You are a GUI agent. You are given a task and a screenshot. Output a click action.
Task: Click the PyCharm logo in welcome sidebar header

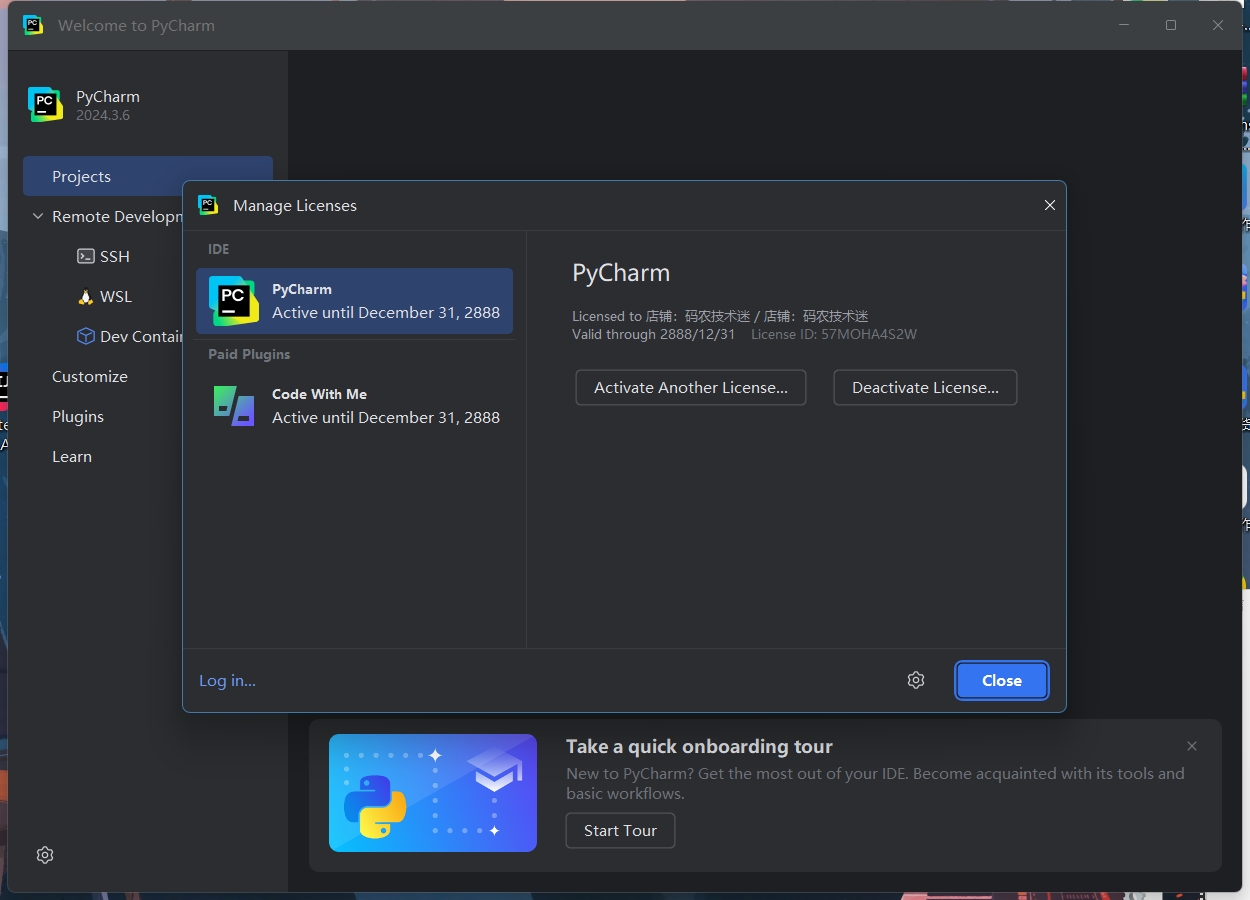tap(45, 104)
